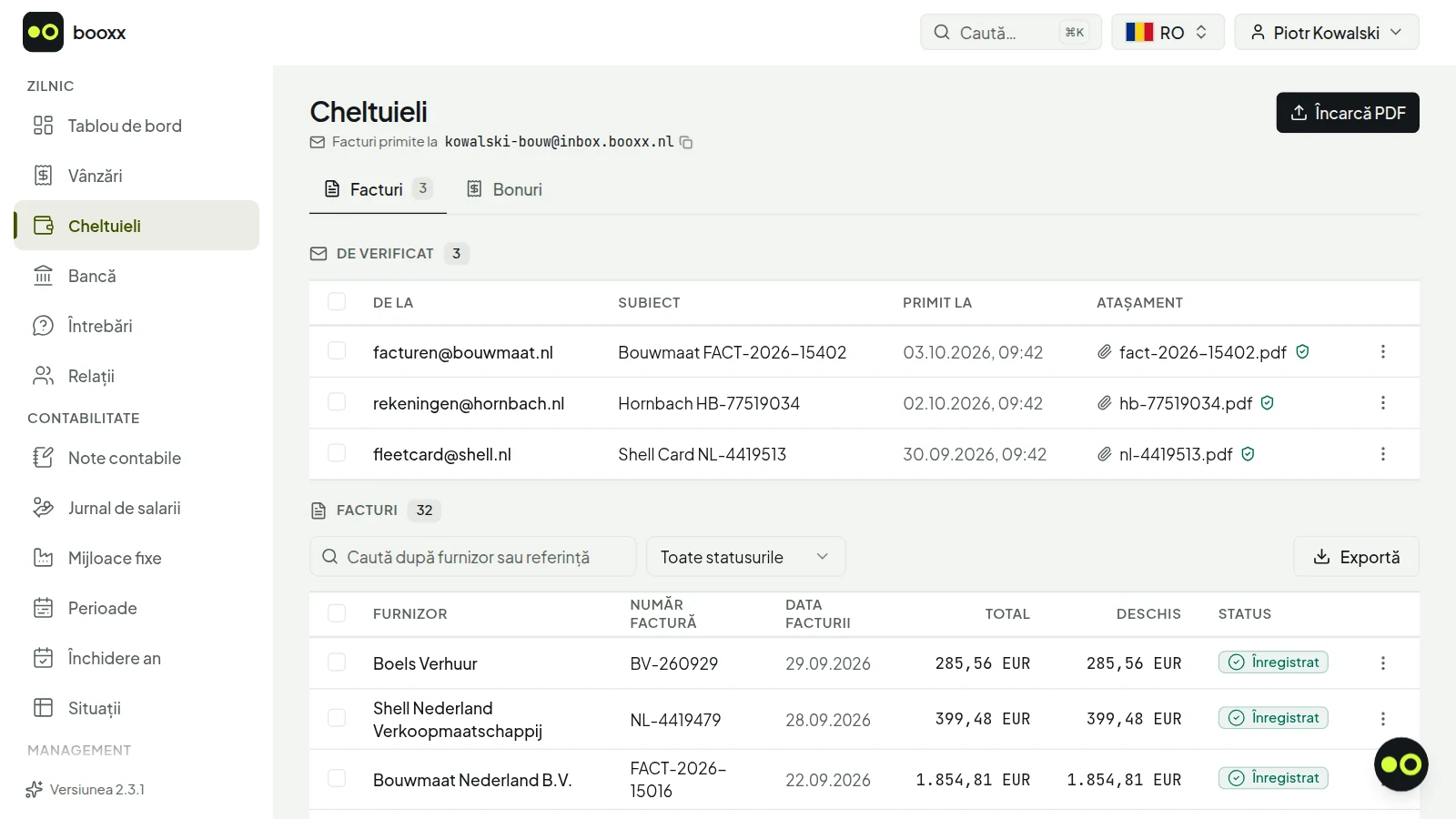Copy the inbox email address icon

(x=686, y=143)
